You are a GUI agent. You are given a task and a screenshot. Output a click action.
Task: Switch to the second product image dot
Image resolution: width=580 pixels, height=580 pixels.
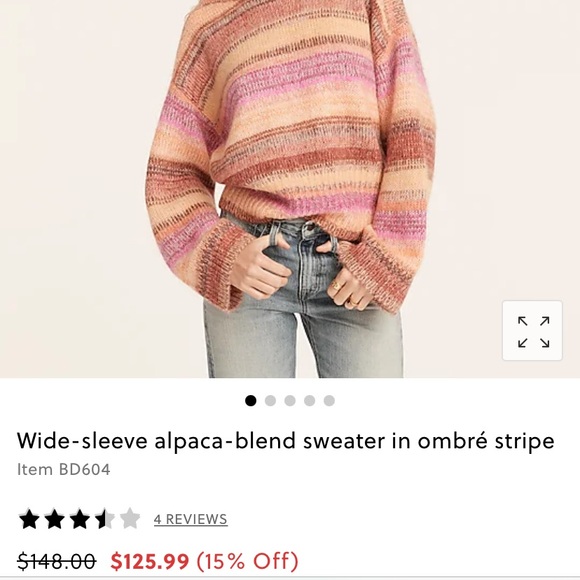[x=270, y=401]
